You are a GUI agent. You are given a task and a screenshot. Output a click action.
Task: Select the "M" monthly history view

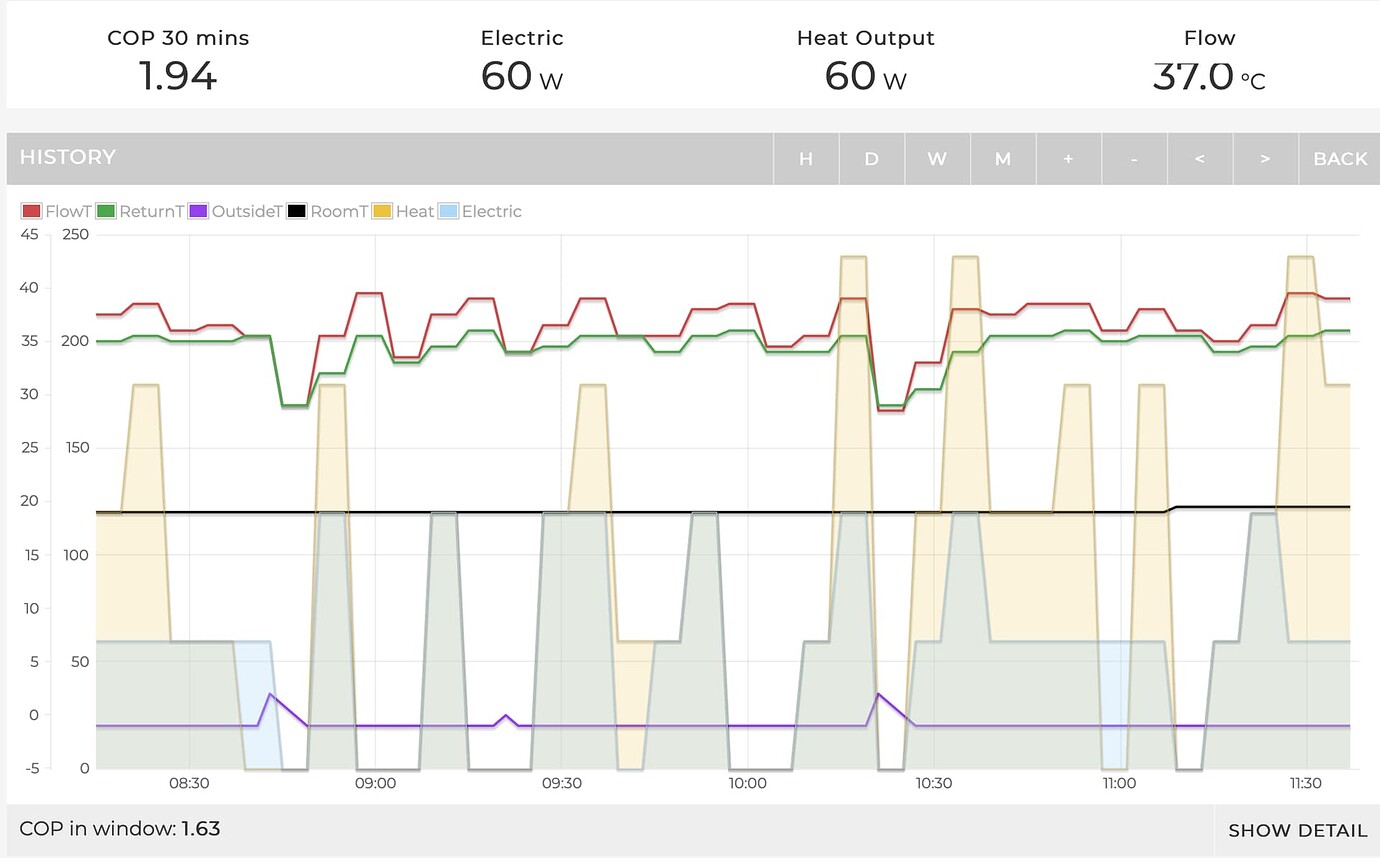[x=1003, y=158]
